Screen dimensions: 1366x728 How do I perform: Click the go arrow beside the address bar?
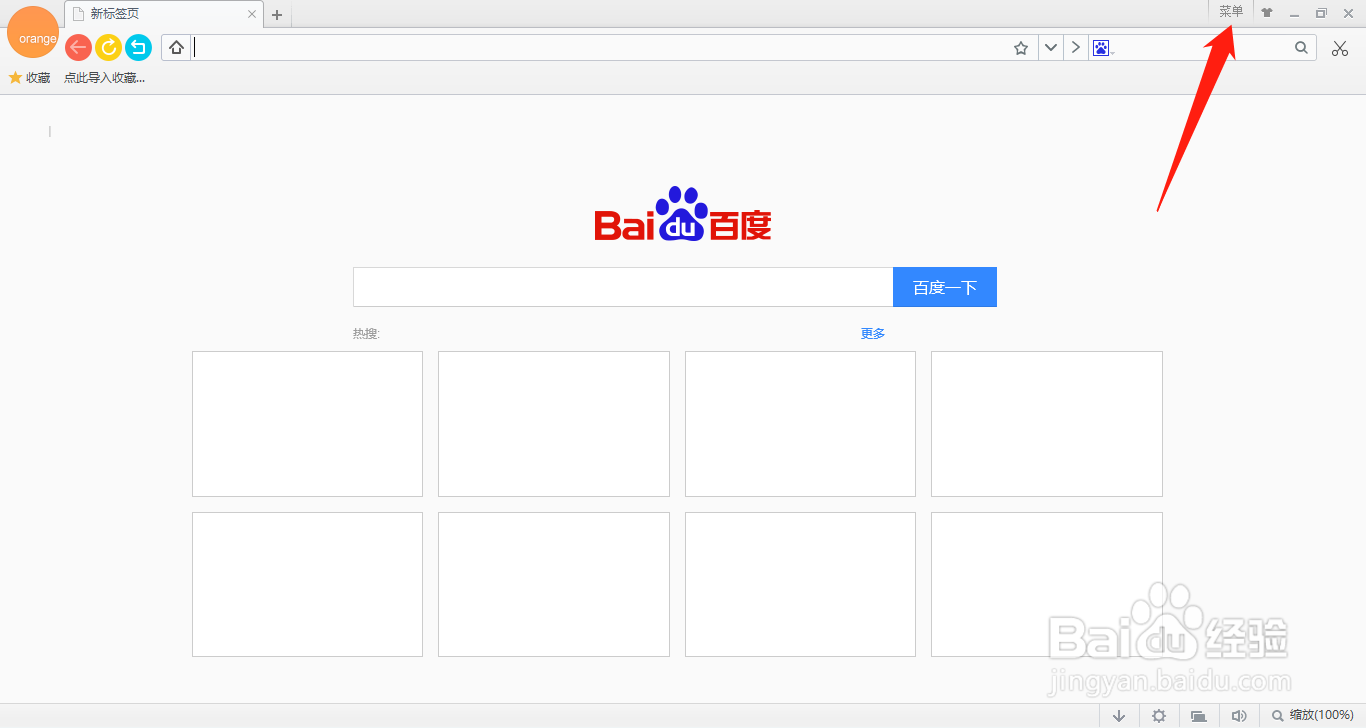1075,48
